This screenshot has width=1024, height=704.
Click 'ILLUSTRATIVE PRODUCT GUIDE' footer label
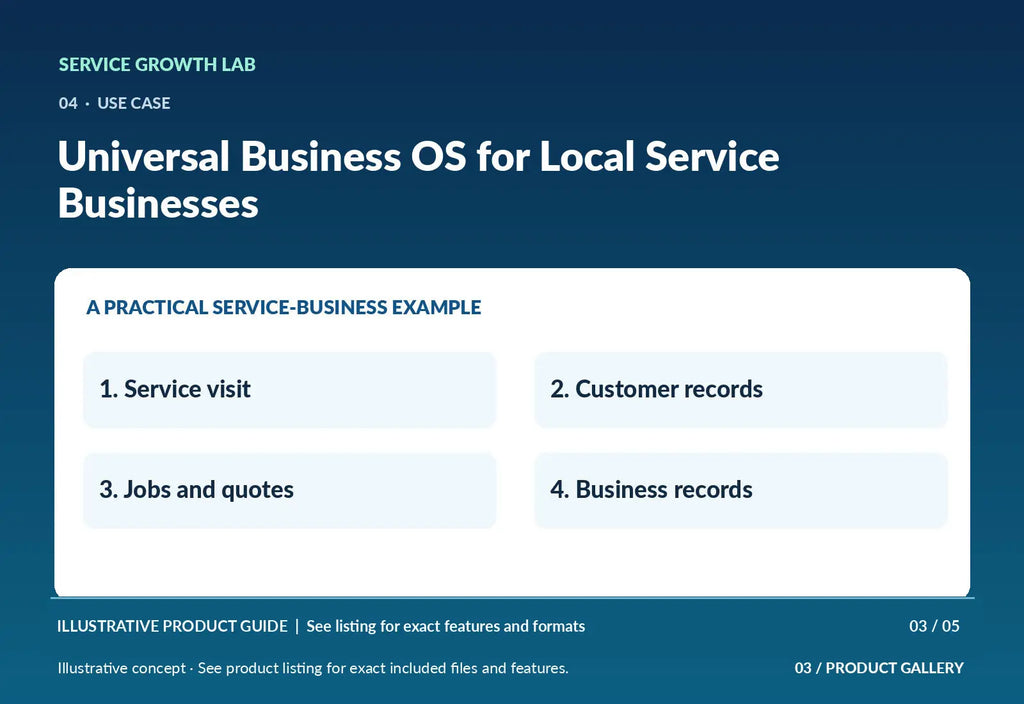point(172,626)
